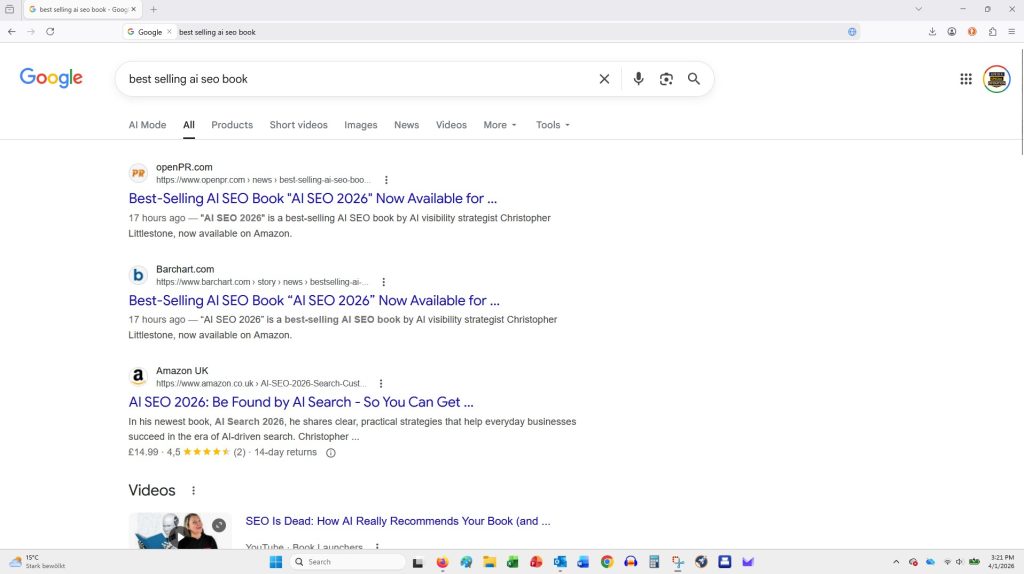Open SEO Is Dead video link
Screen dimensions: 1024x574
pyautogui.click(x=398, y=521)
